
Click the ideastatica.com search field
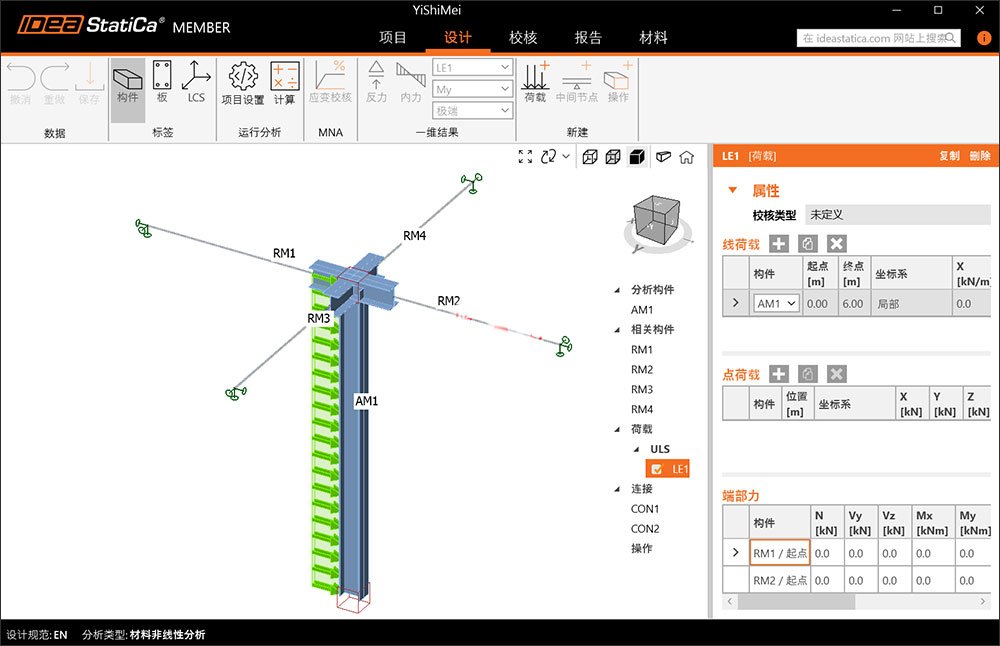(878, 38)
